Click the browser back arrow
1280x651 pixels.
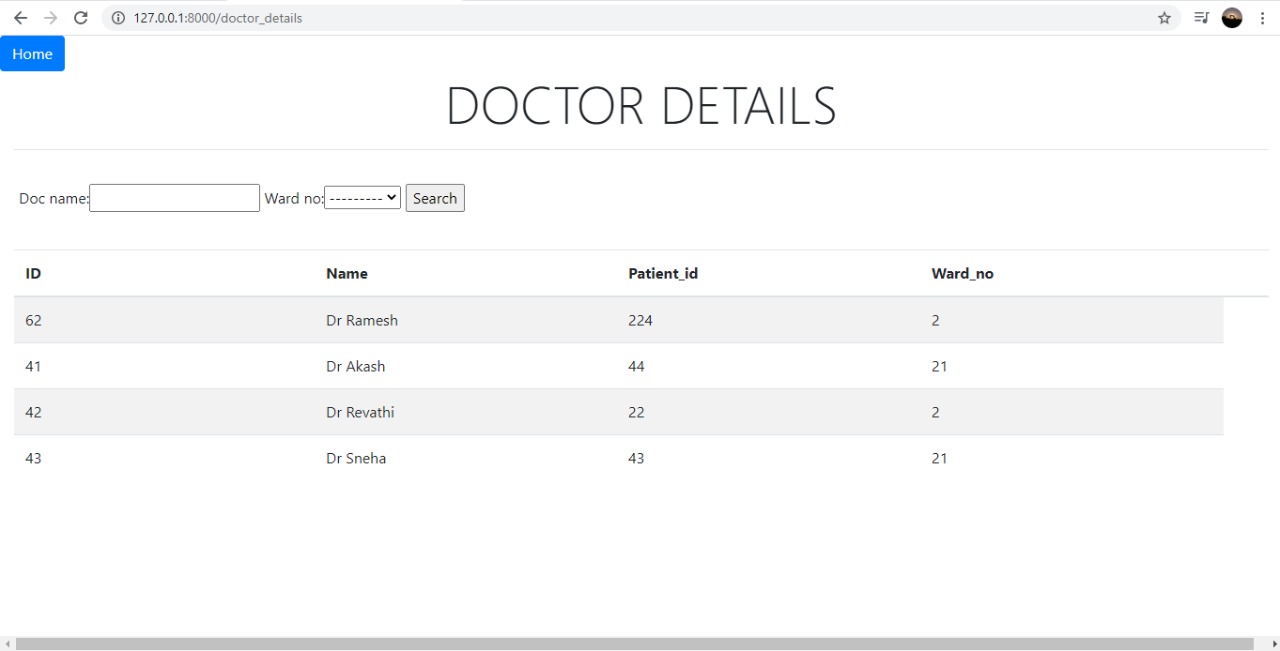[x=22, y=17]
